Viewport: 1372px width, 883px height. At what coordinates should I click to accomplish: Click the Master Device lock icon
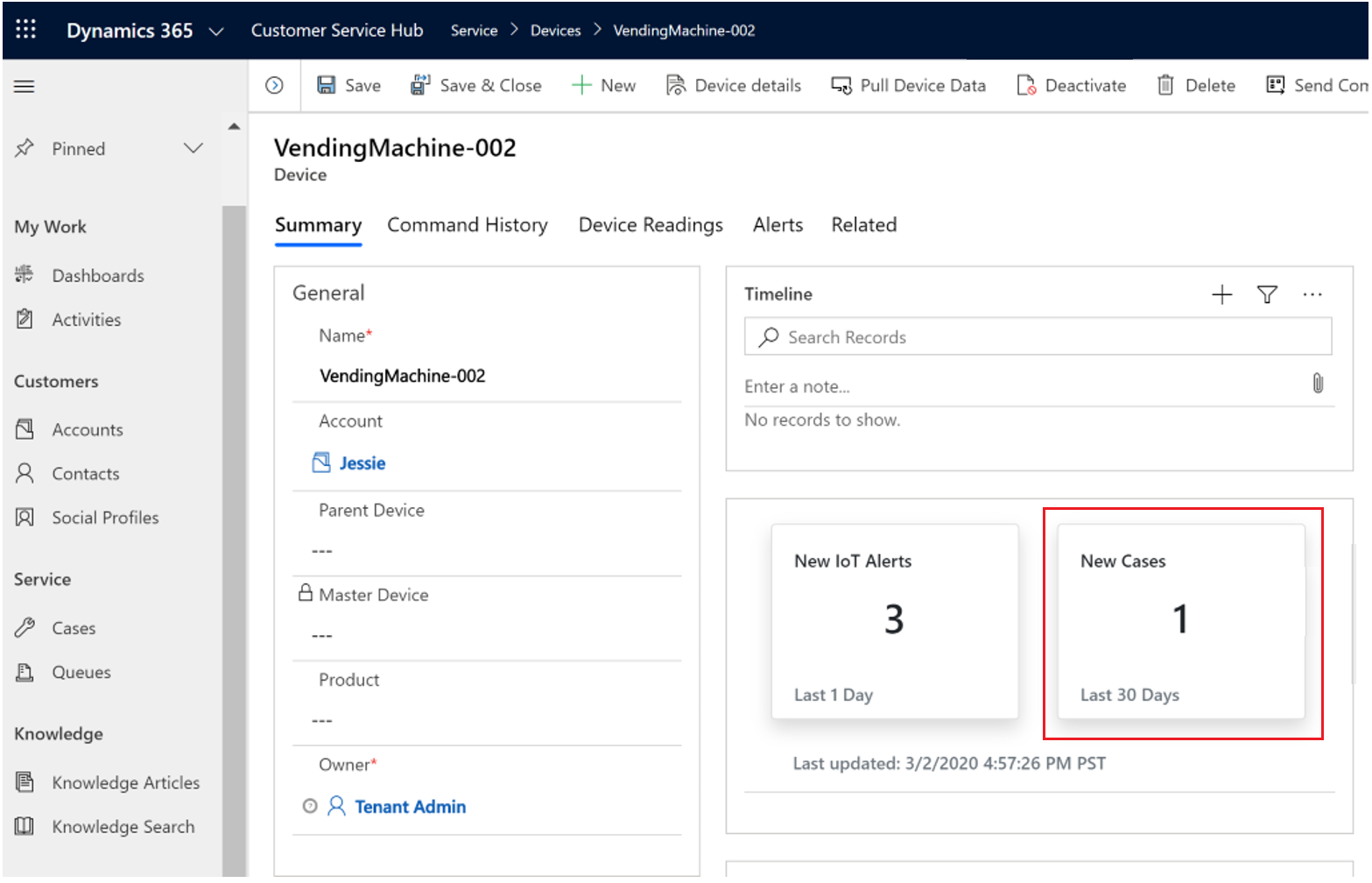tap(306, 593)
